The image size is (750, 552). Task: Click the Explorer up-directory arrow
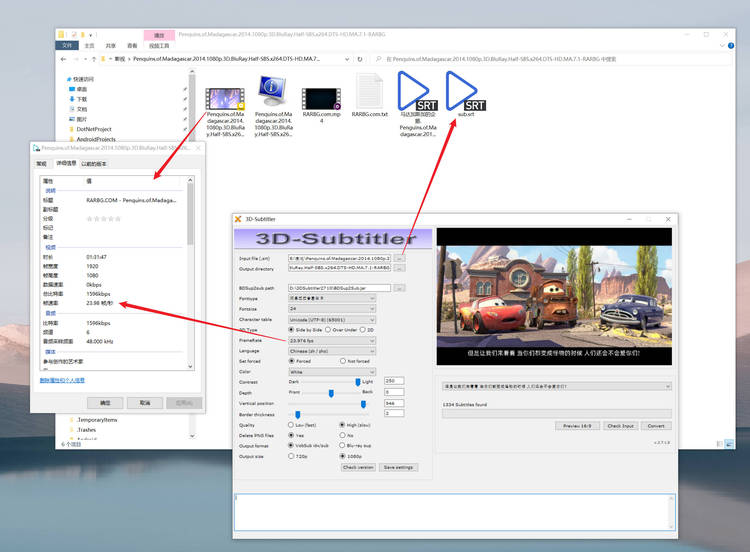coord(94,59)
